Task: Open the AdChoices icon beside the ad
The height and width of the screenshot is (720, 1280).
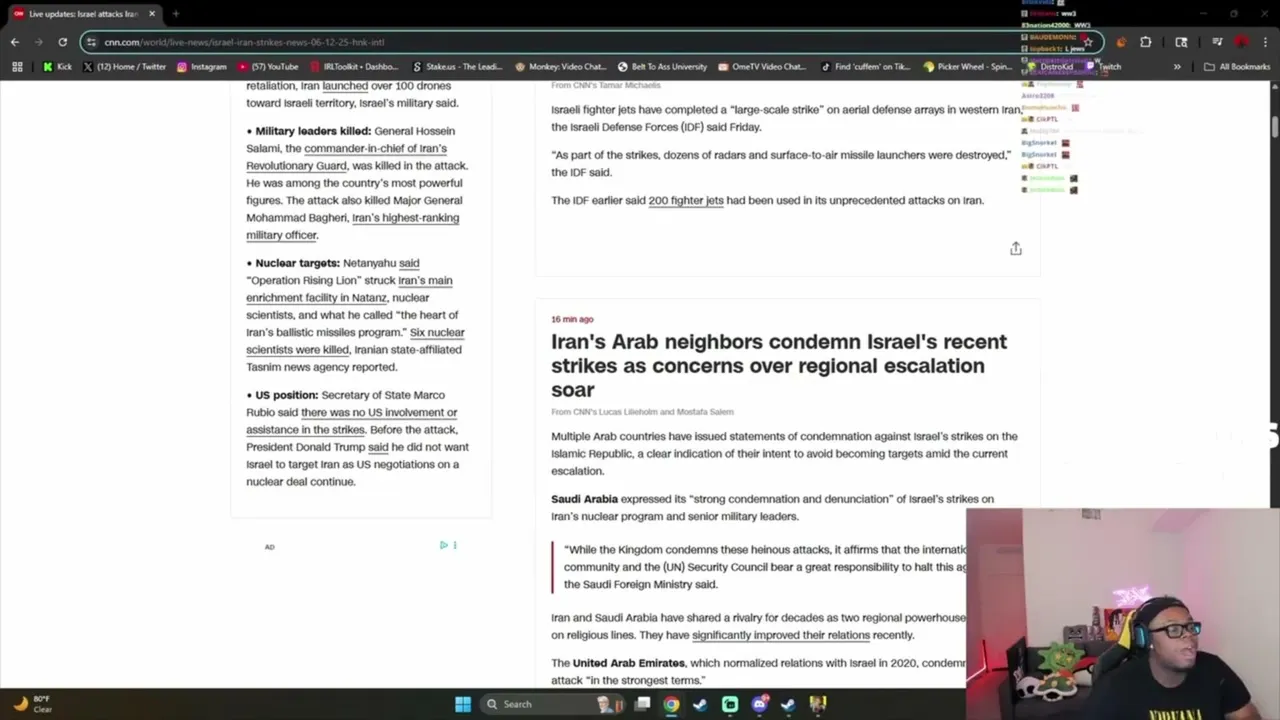Action: tap(444, 545)
